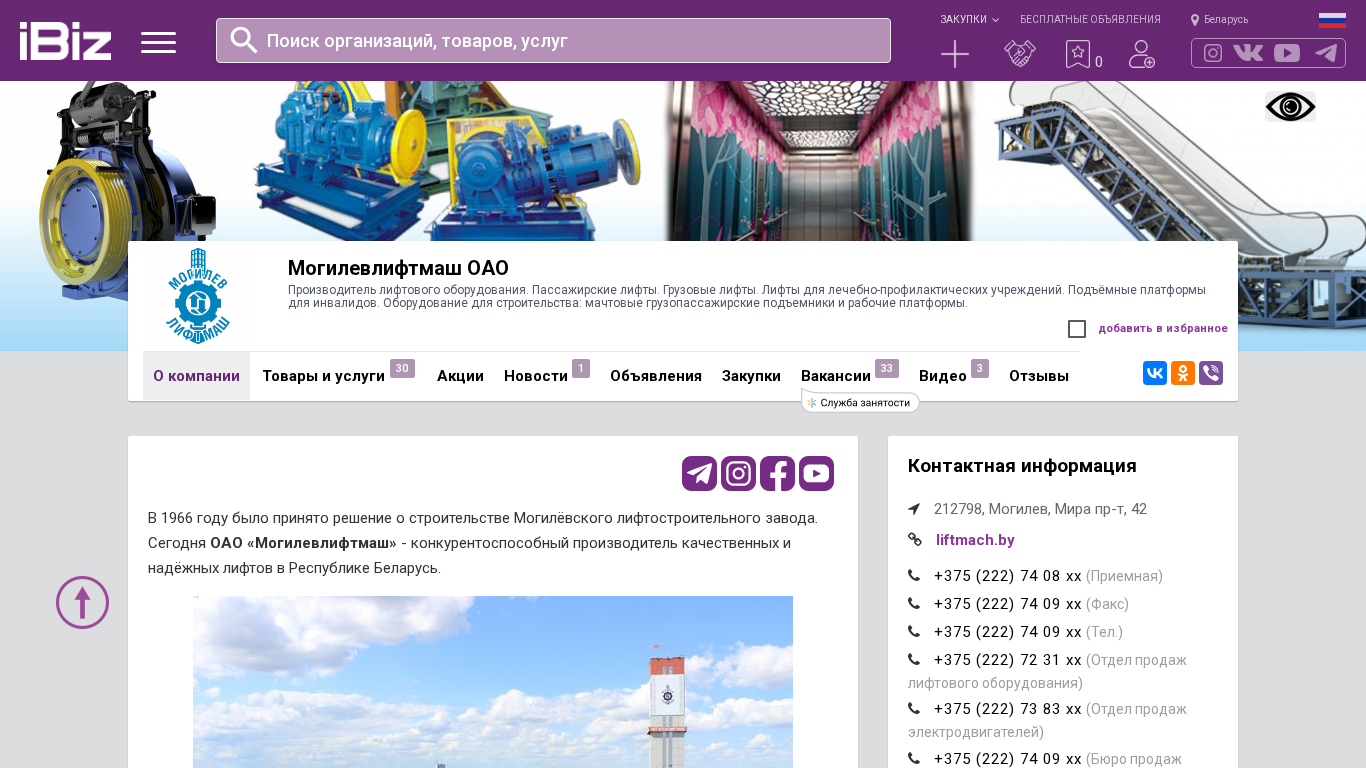
Task: Expand the Закупки dropdown
Action: point(969,19)
